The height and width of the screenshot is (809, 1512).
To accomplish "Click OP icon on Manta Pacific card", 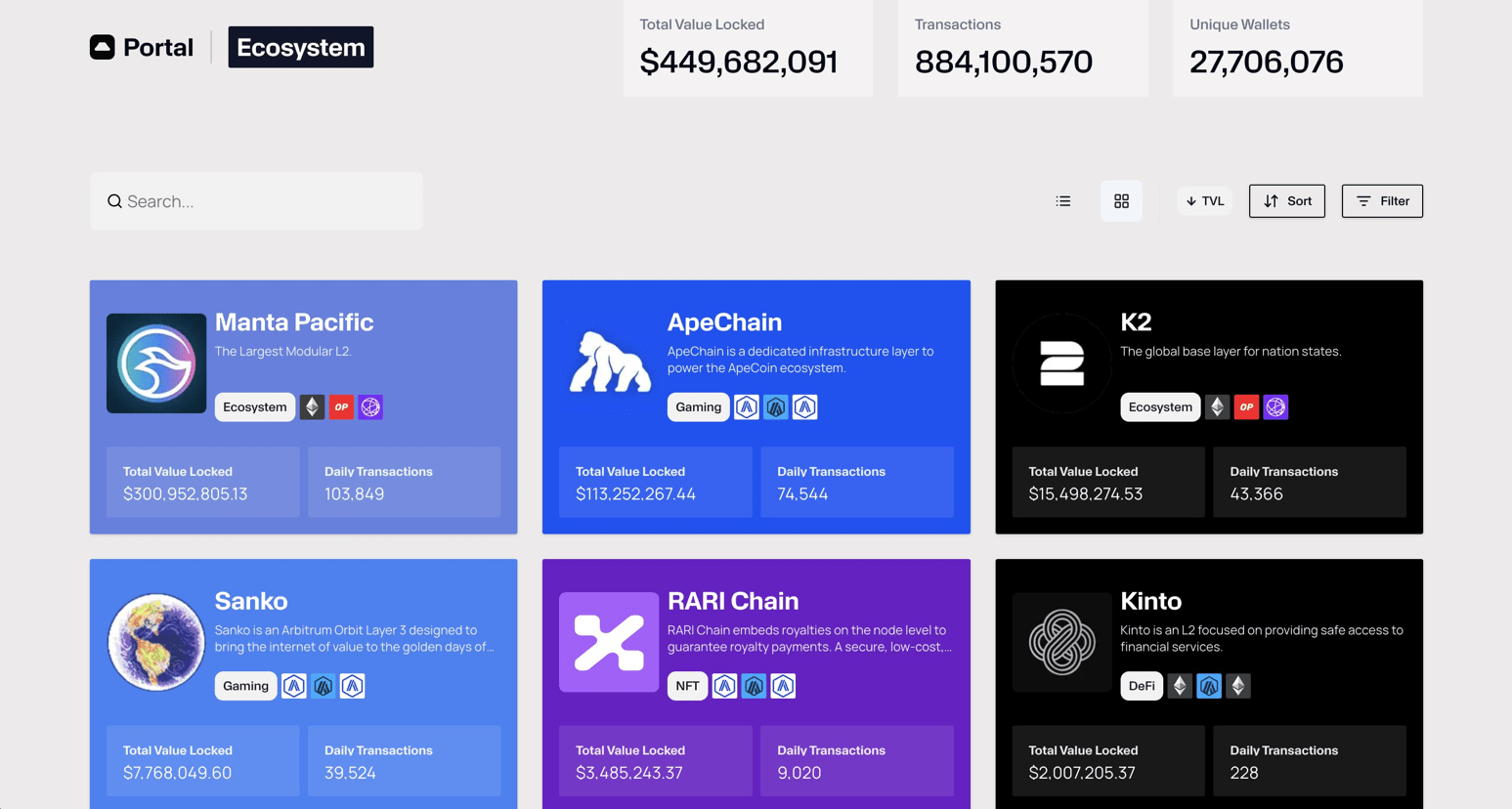I will coord(341,407).
